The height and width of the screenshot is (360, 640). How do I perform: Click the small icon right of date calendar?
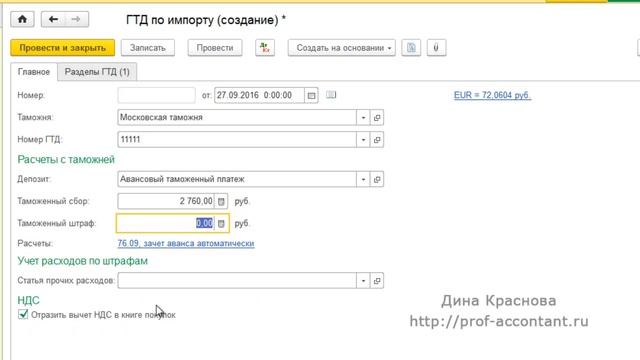click(331, 95)
